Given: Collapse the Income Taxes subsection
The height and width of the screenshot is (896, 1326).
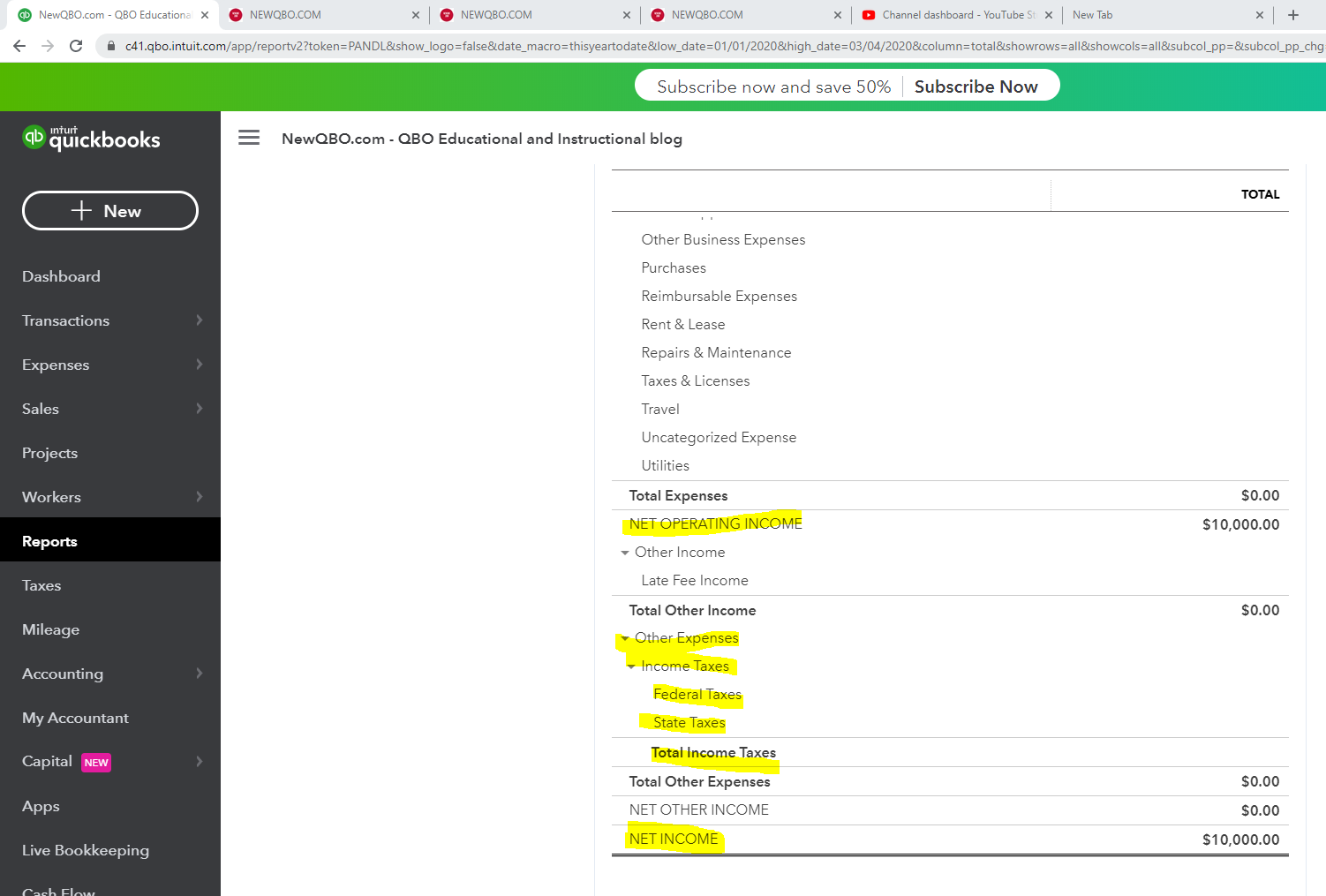Looking at the screenshot, I should coord(632,666).
